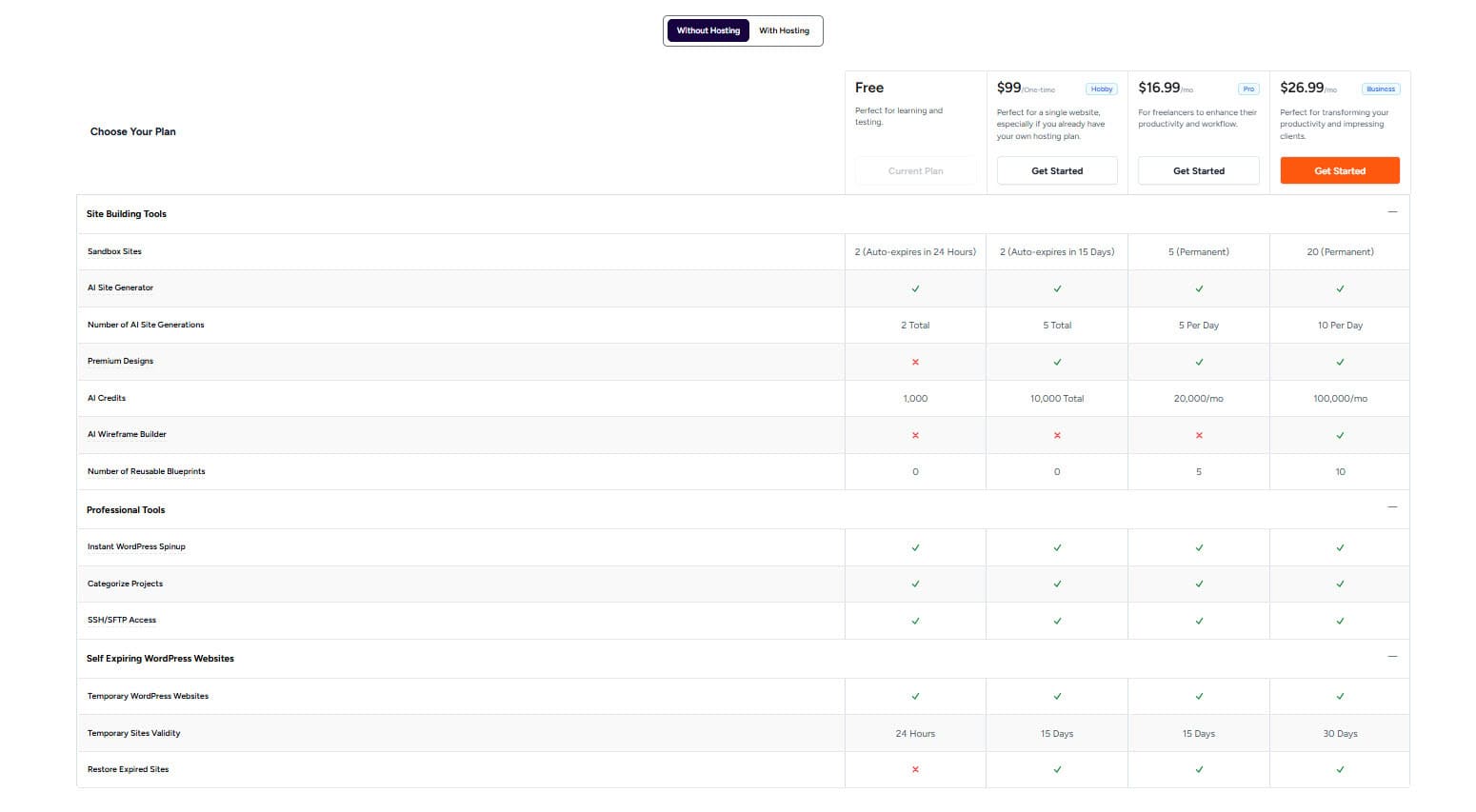Click the Hobby plan badge
The height and width of the screenshot is (812, 1476).
(x=1102, y=89)
